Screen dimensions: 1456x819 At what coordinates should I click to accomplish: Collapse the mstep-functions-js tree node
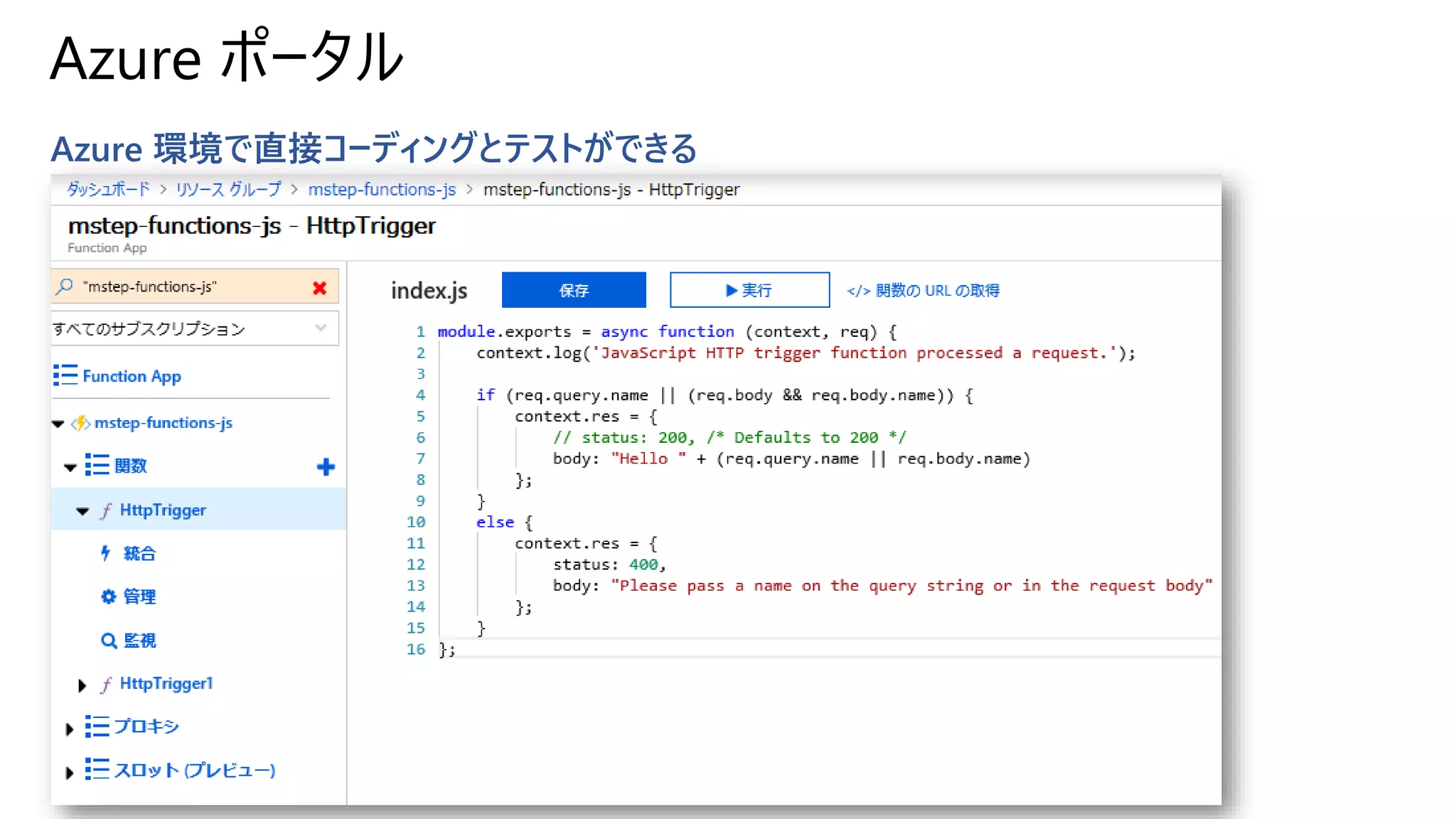click(58, 424)
